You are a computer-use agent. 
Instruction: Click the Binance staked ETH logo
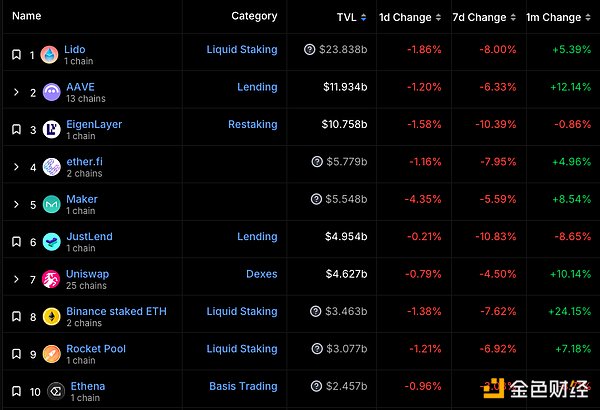point(51,317)
